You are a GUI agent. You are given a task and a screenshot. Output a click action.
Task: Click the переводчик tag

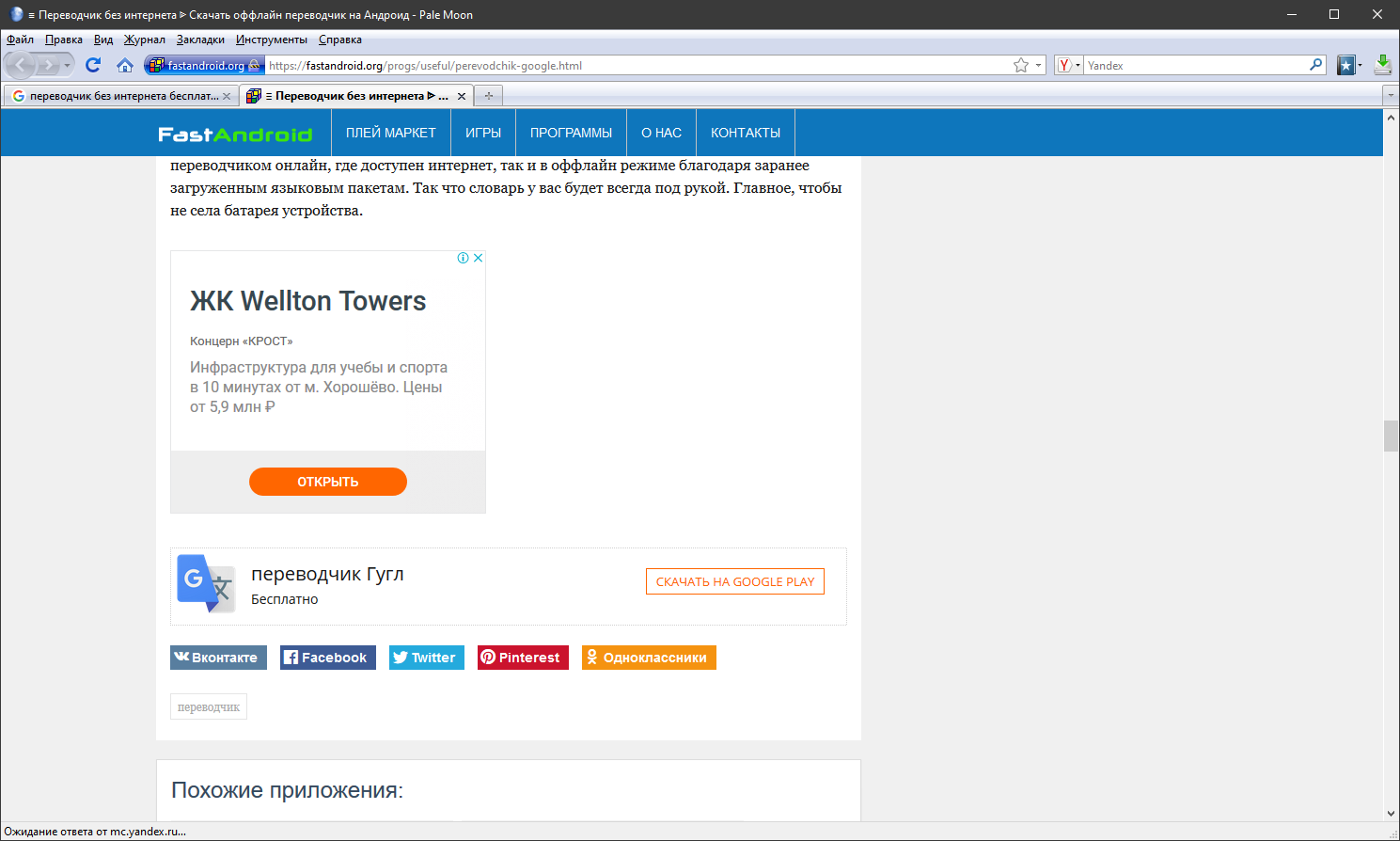point(209,706)
